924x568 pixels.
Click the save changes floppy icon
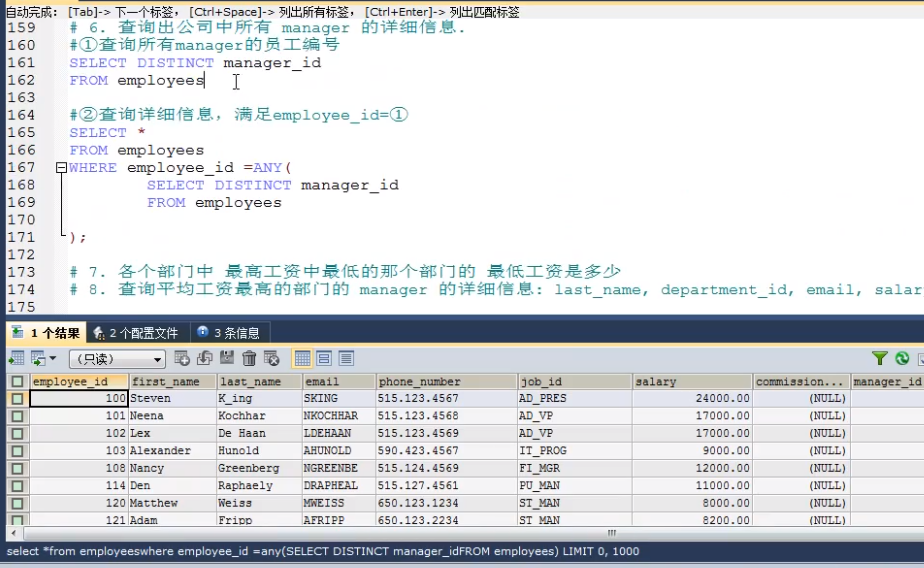click(227, 358)
